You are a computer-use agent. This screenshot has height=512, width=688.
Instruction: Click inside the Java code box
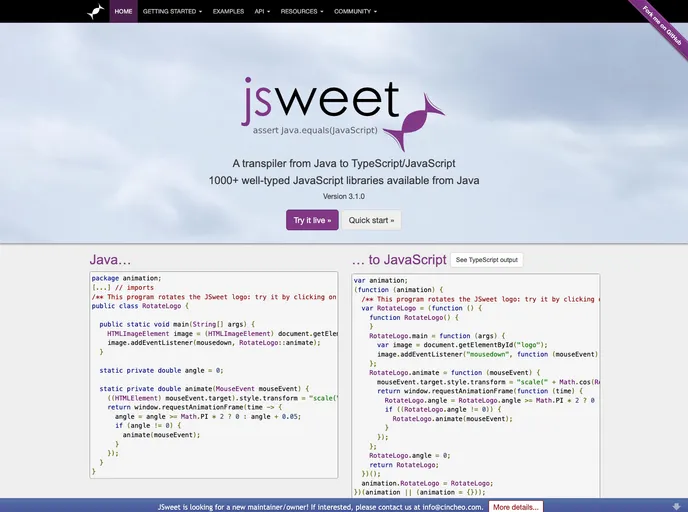[214, 375]
